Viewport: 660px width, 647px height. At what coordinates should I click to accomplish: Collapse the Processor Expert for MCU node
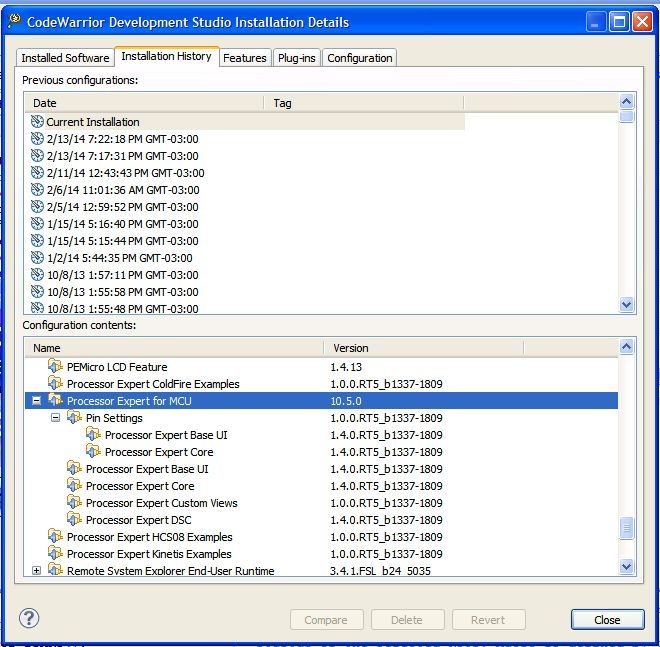[37, 401]
